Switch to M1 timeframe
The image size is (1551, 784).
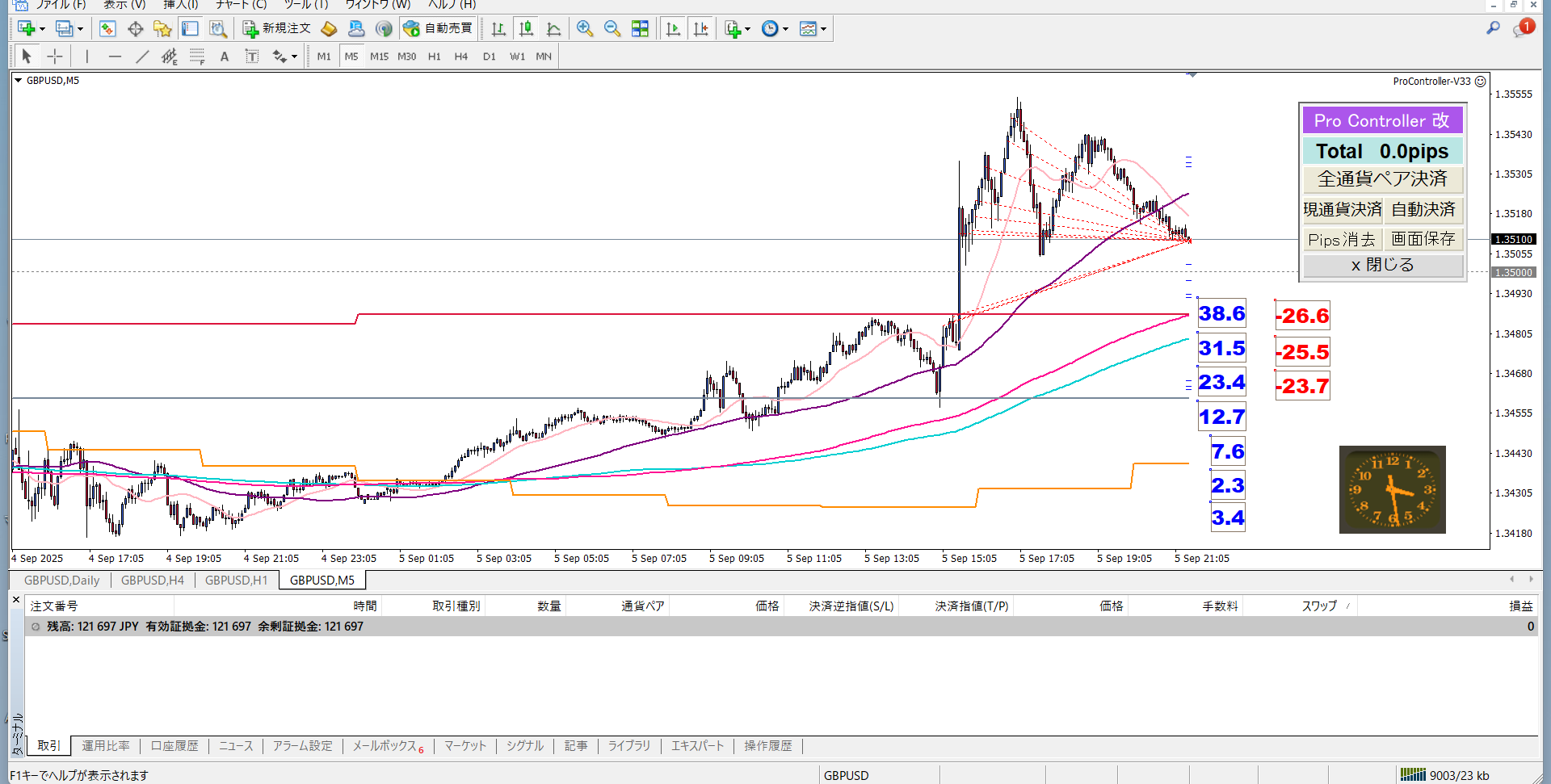(x=324, y=57)
